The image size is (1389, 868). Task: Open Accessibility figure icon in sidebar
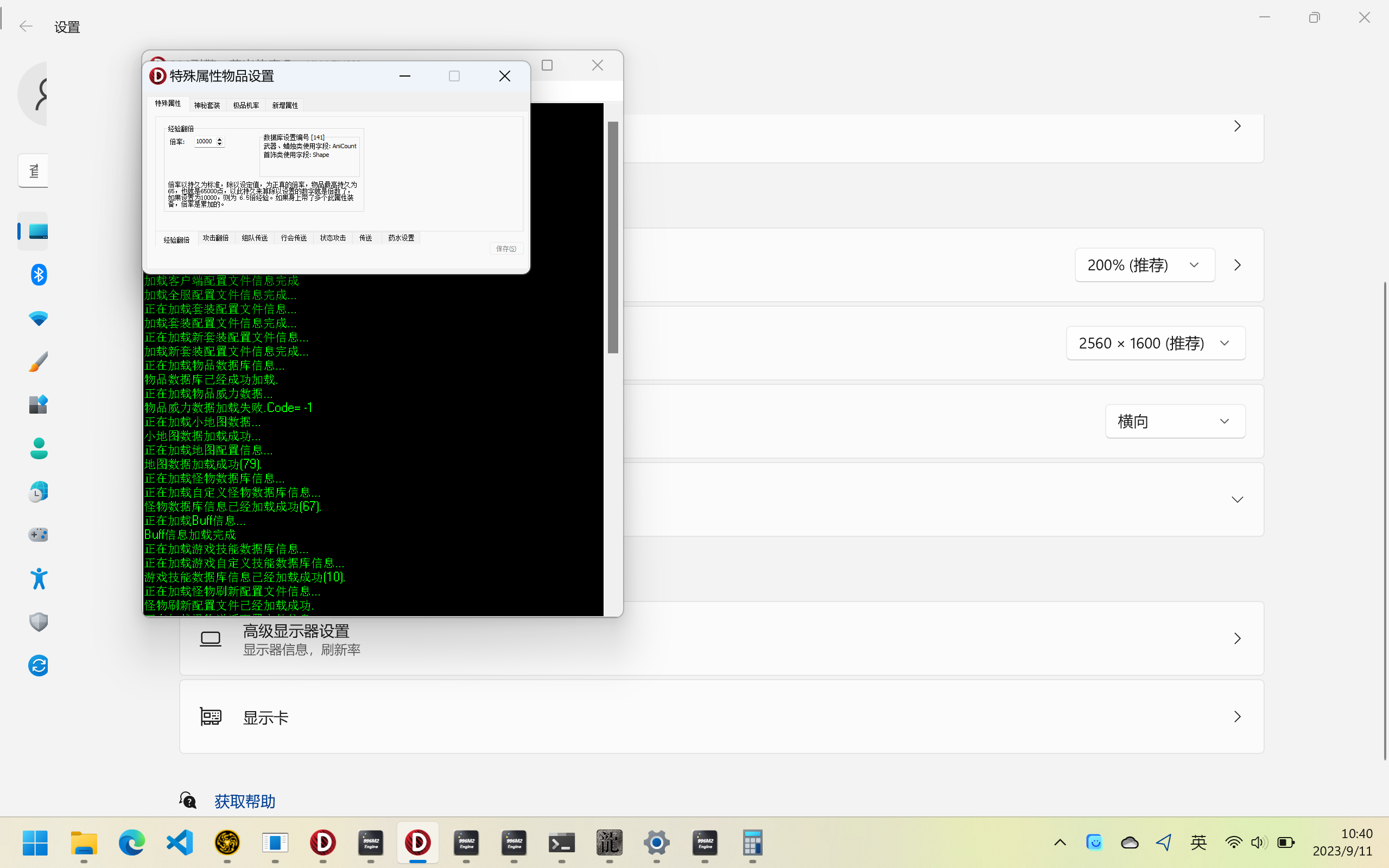coord(38,579)
